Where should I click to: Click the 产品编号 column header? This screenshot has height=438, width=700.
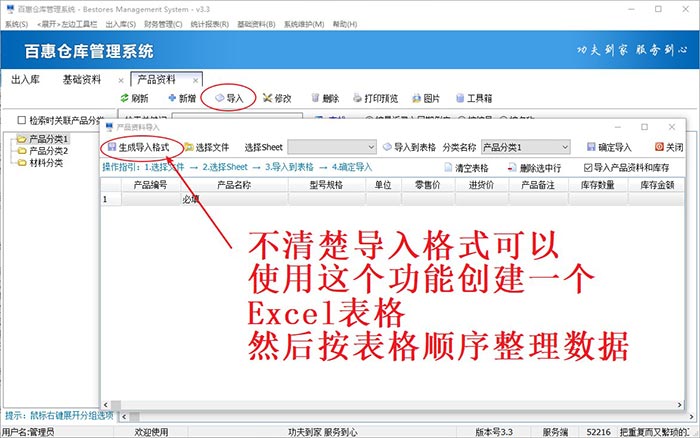(x=150, y=185)
